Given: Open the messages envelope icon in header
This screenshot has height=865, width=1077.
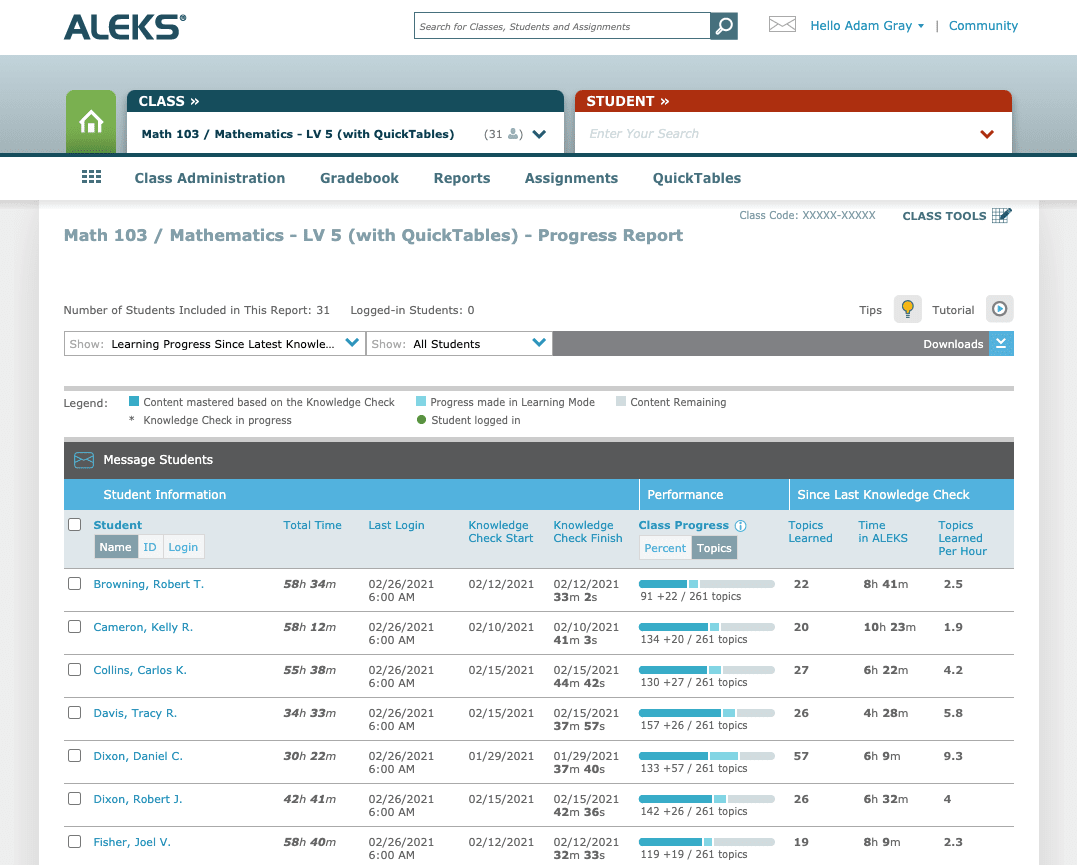Looking at the screenshot, I should pyautogui.click(x=782, y=25).
